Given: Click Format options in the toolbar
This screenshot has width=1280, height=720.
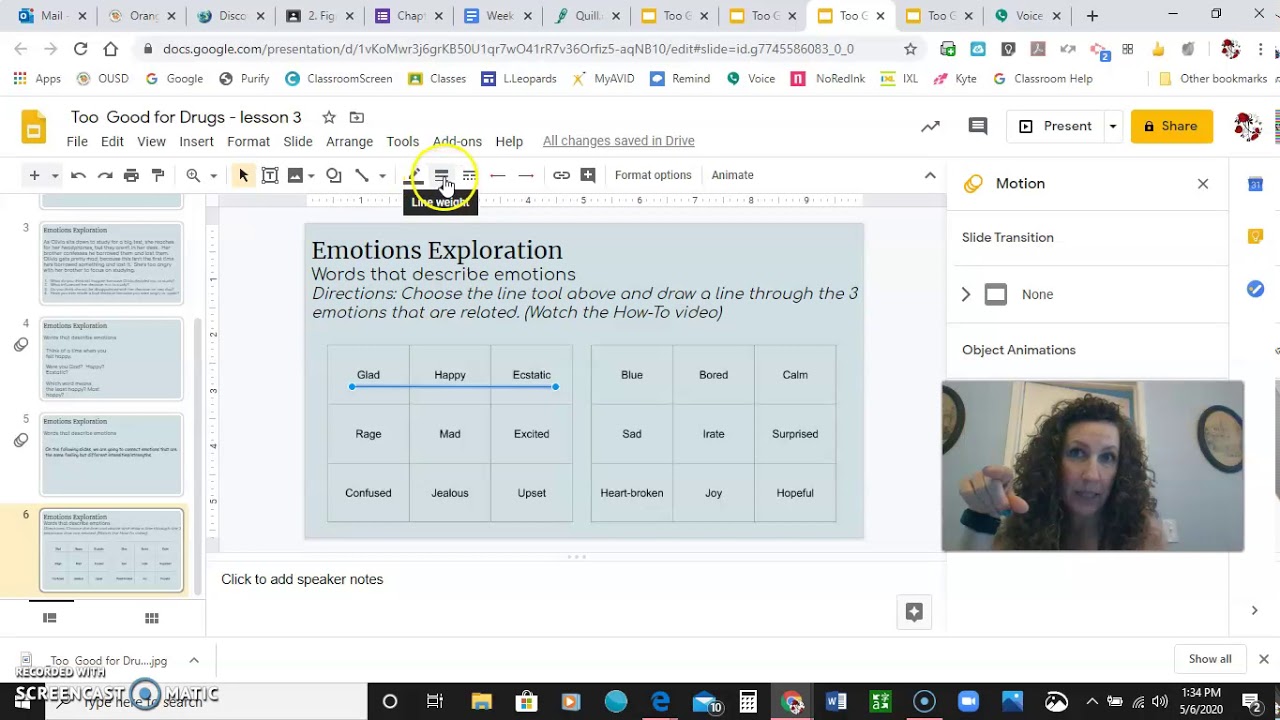Looking at the screenshot, I should pyautogui.click(x=653, y=175).
